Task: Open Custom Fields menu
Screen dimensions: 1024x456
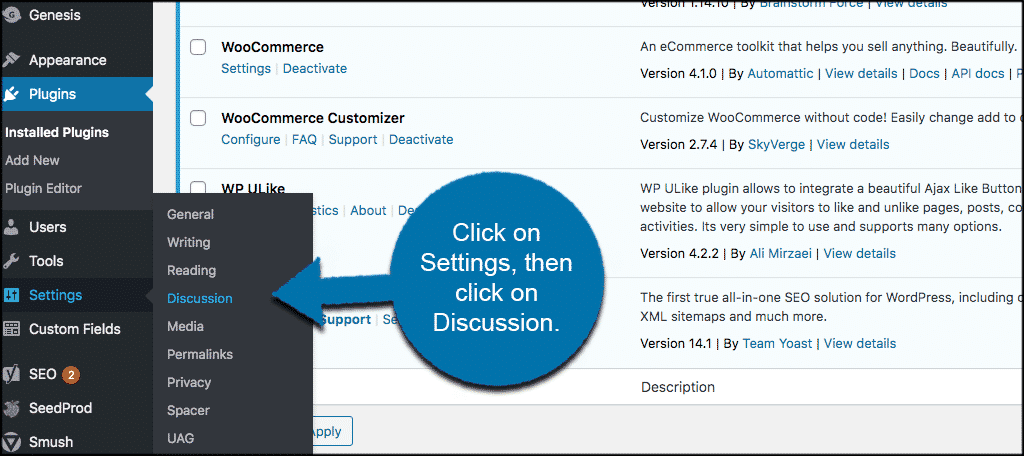Action: 76,329
